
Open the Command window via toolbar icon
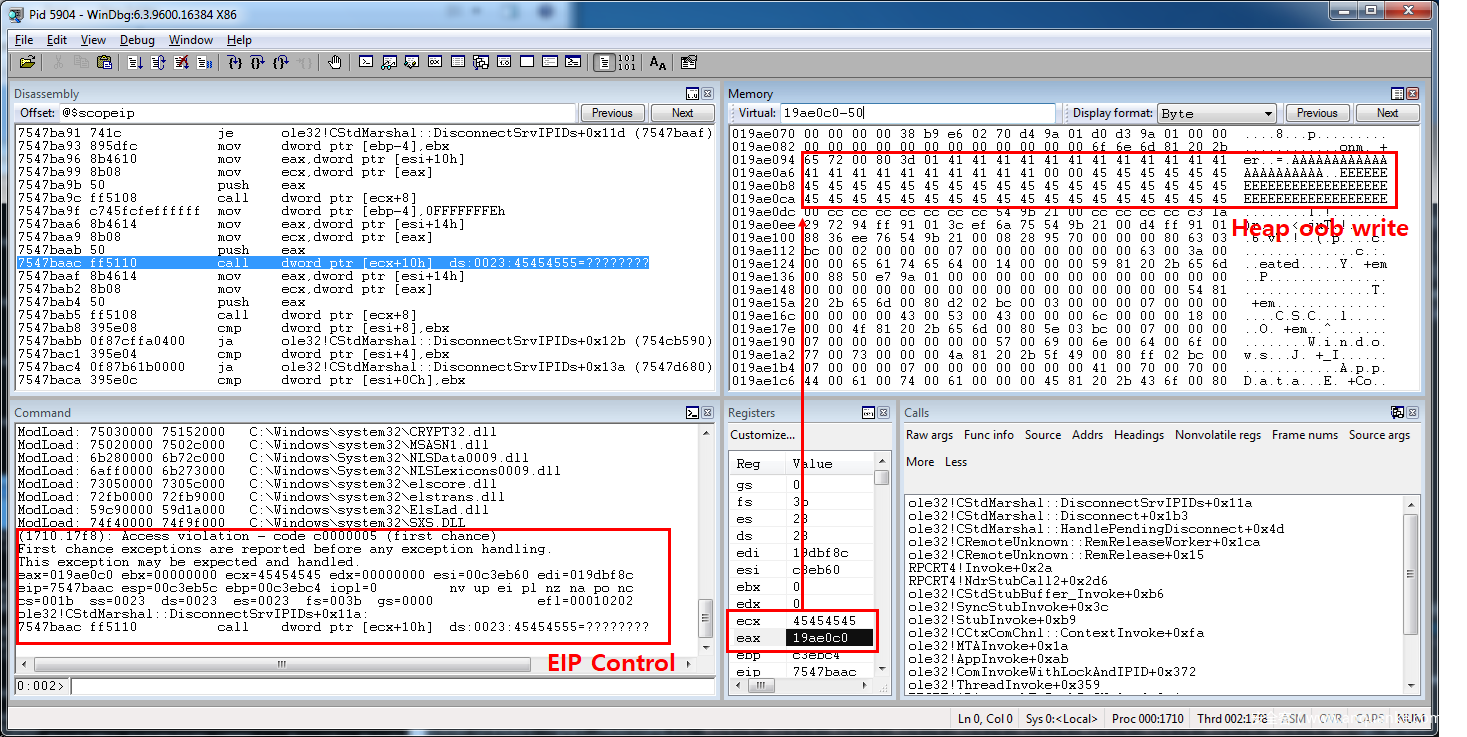(366, 62)
